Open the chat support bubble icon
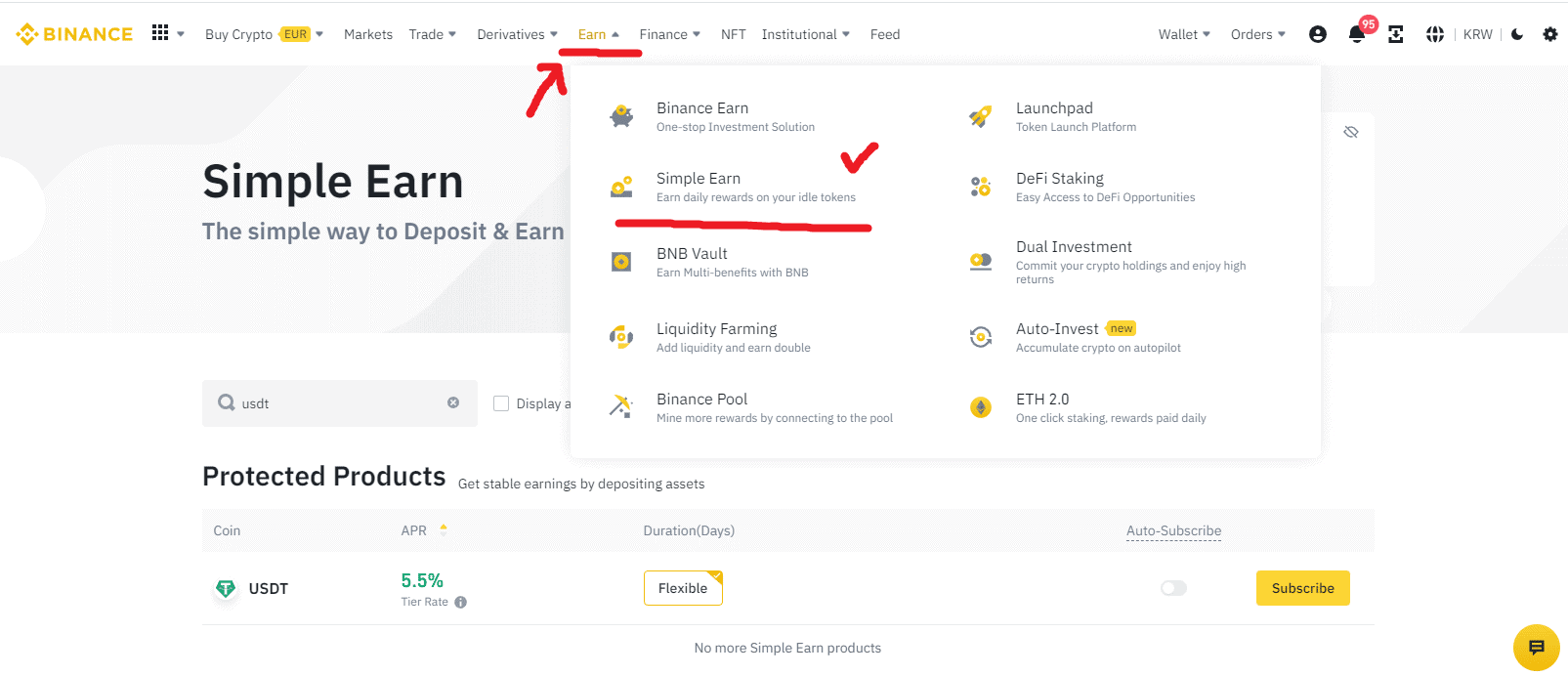The height and width of the screenshot is (675, 1568). coord(1536,647)
